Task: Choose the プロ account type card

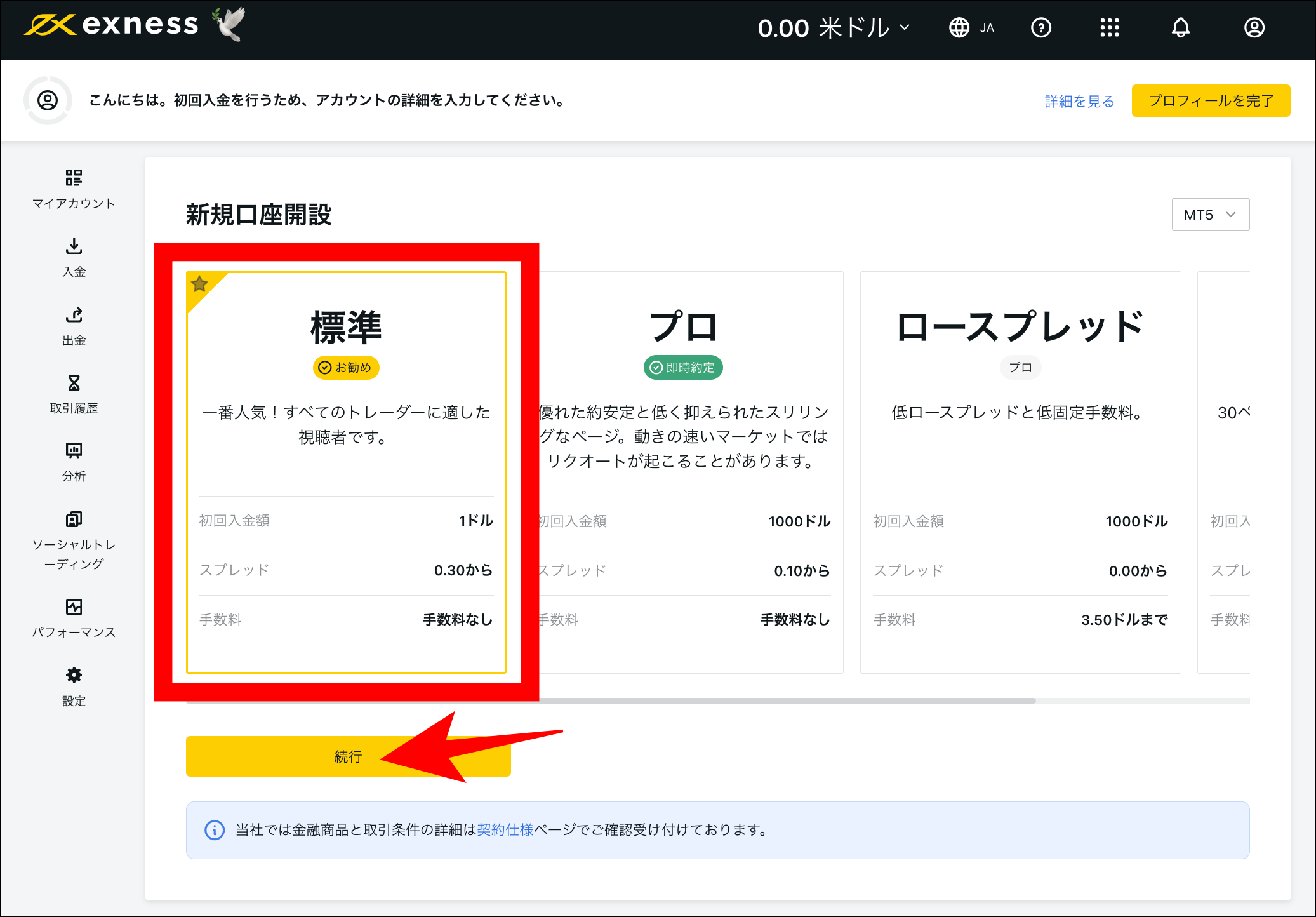Action: [684, 472]
